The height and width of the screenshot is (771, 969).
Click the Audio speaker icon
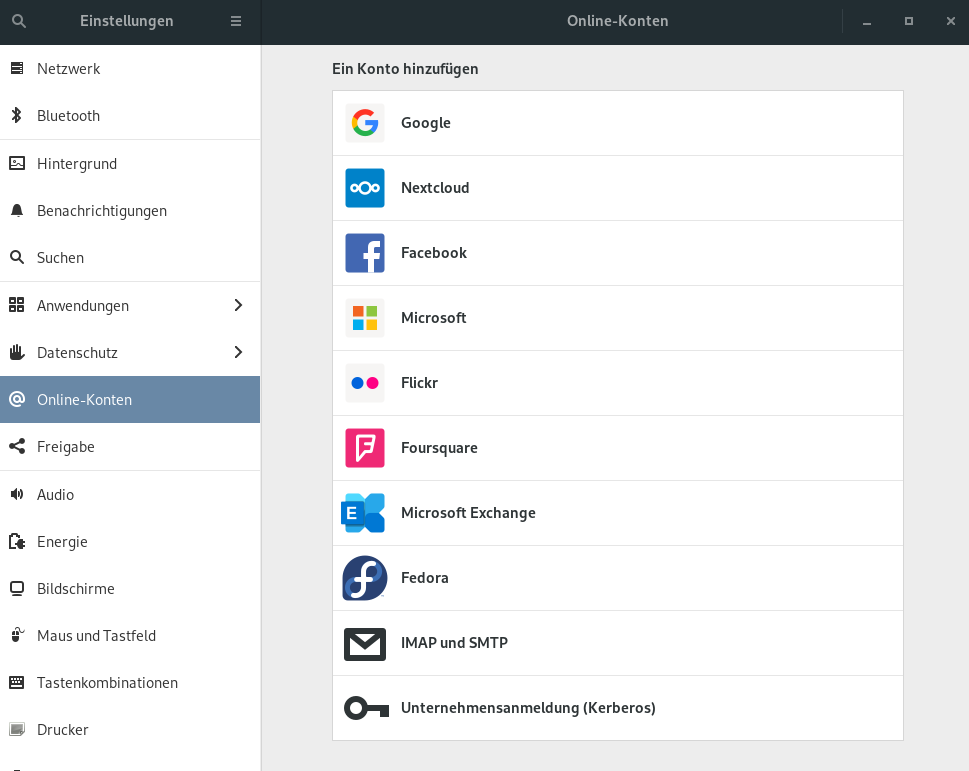click(x=17, y=494)
